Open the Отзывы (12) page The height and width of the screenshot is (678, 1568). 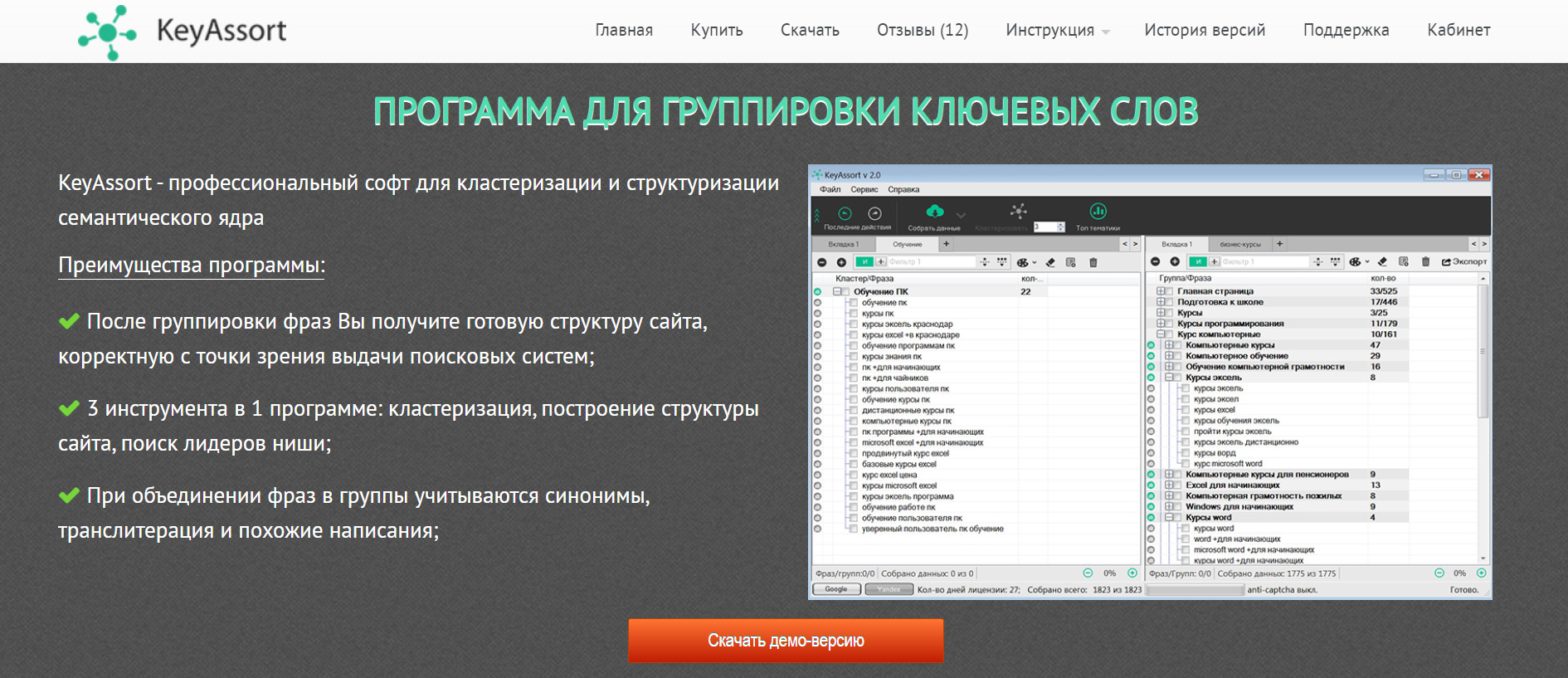coord(923,31)
